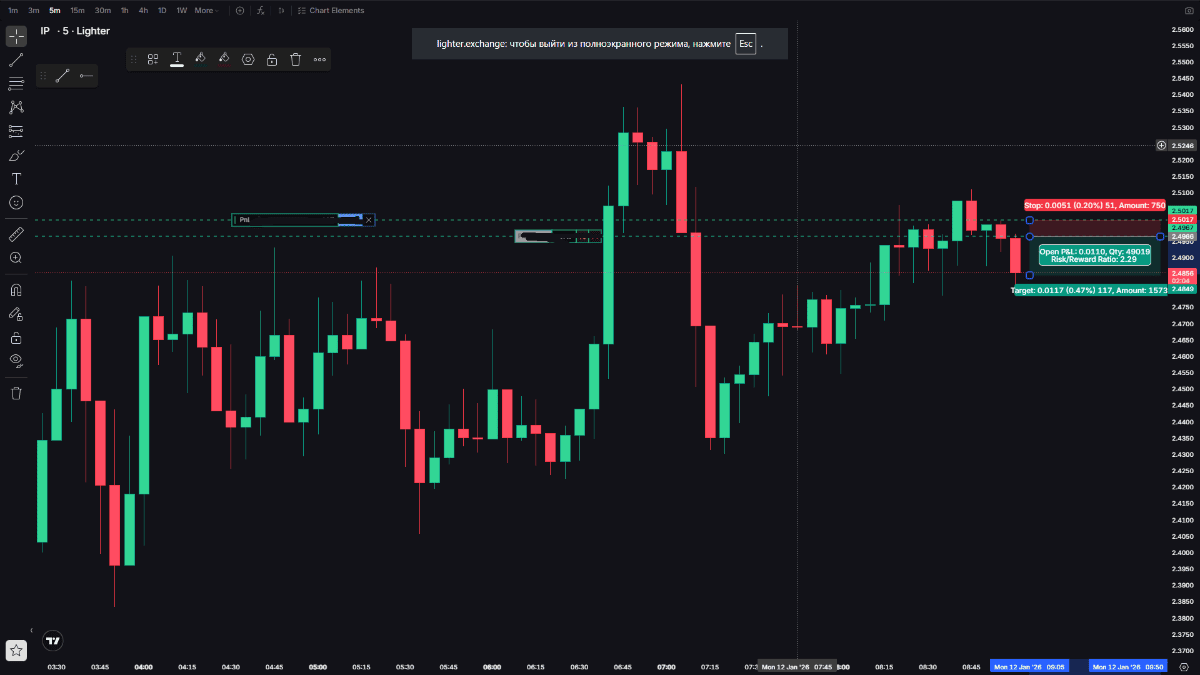
Task: Switch to 1D timeframe
Action: [162, 11]
